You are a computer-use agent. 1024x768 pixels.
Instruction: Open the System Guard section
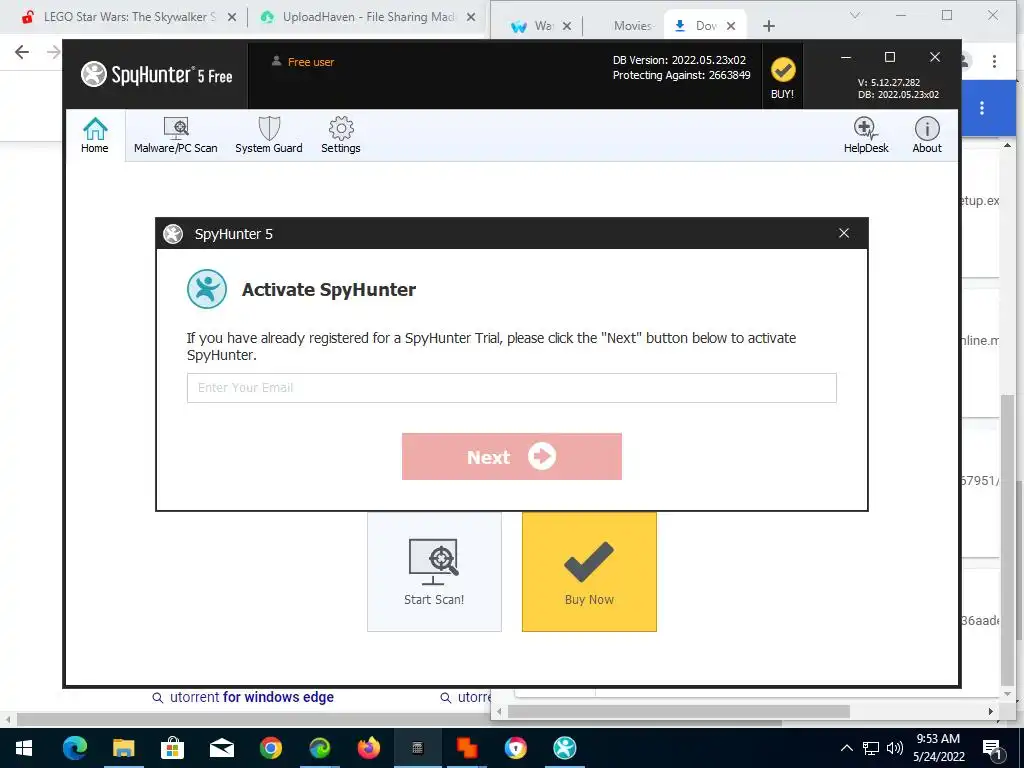pos(269,135)
